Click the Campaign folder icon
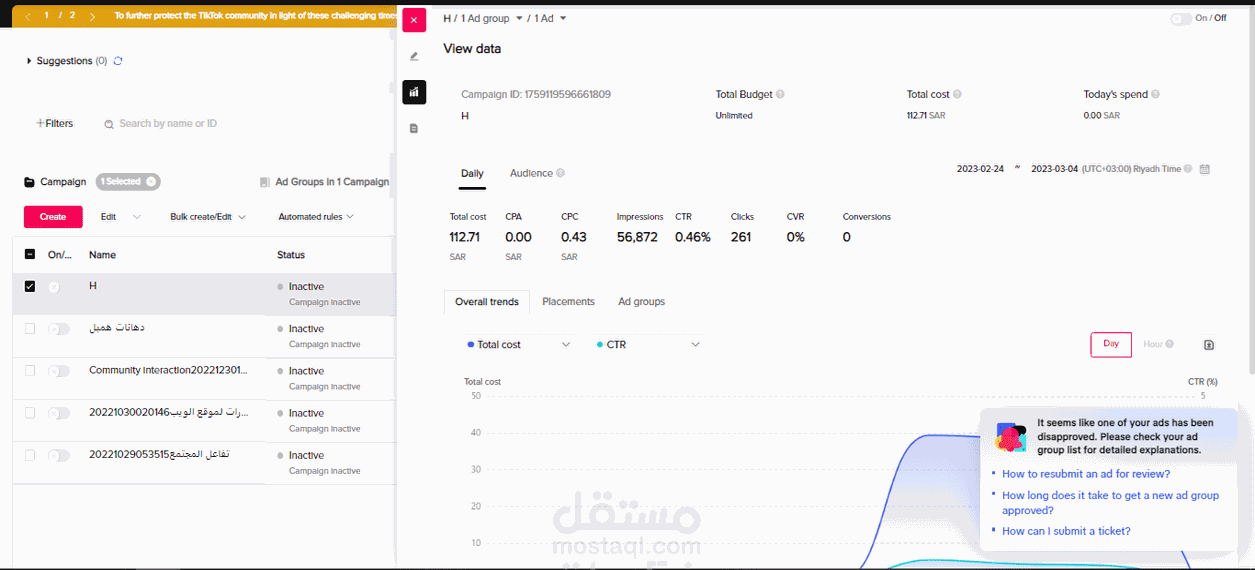The image size is (1255, 570). coord(29,182)
